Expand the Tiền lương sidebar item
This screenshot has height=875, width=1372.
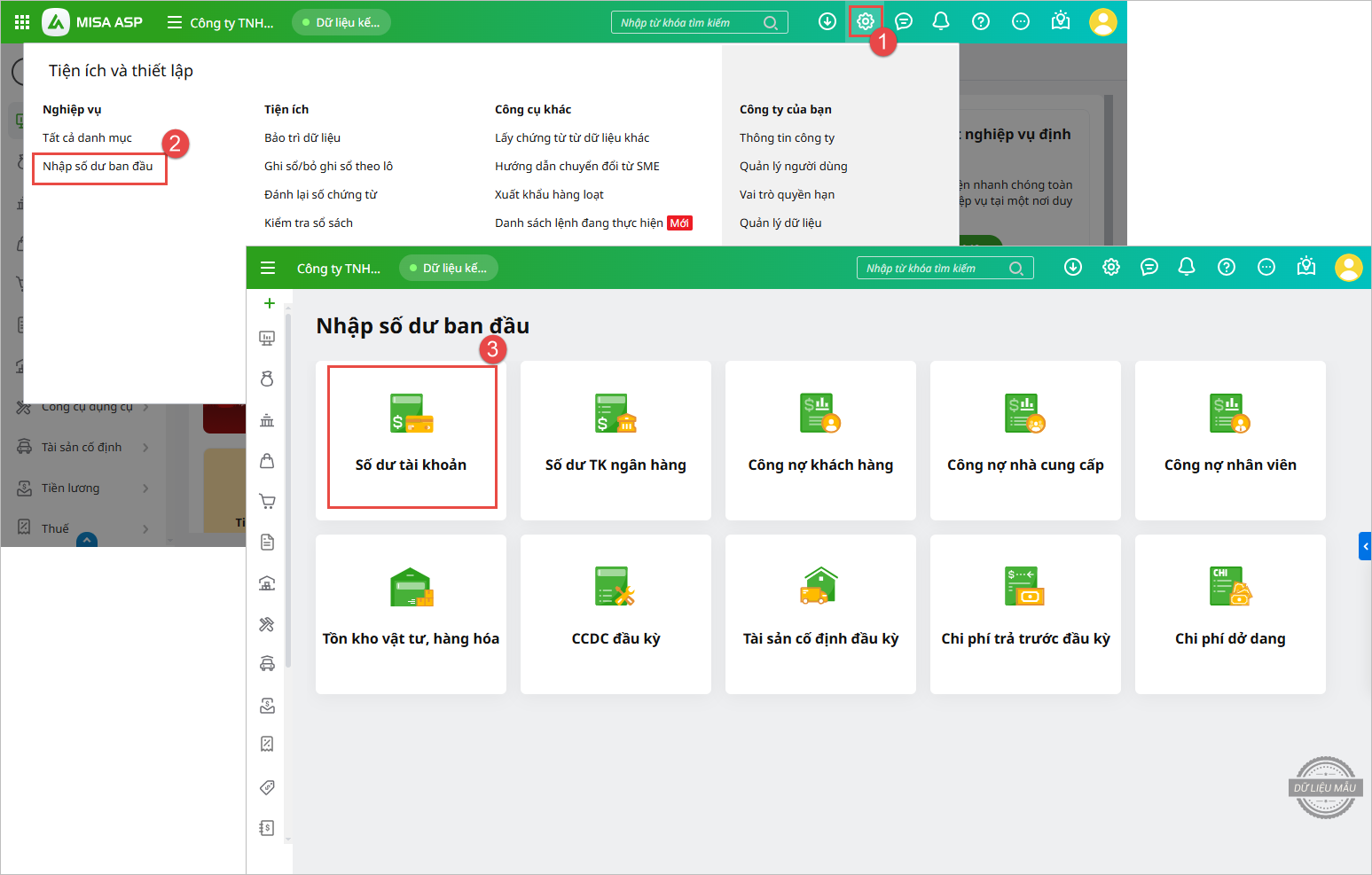click(x=71, y=488)
